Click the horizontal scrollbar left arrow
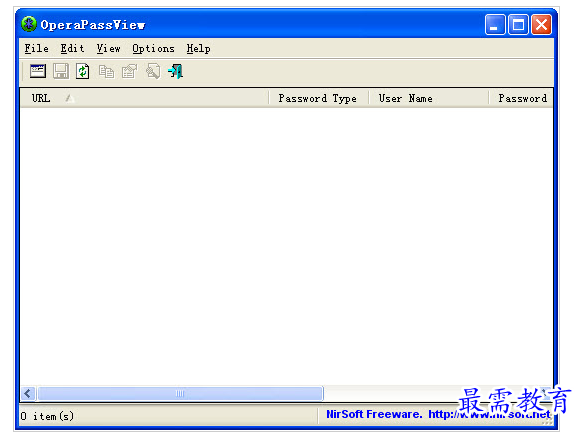The height and width of the screenshot is (432, 580). coord(28,393)
